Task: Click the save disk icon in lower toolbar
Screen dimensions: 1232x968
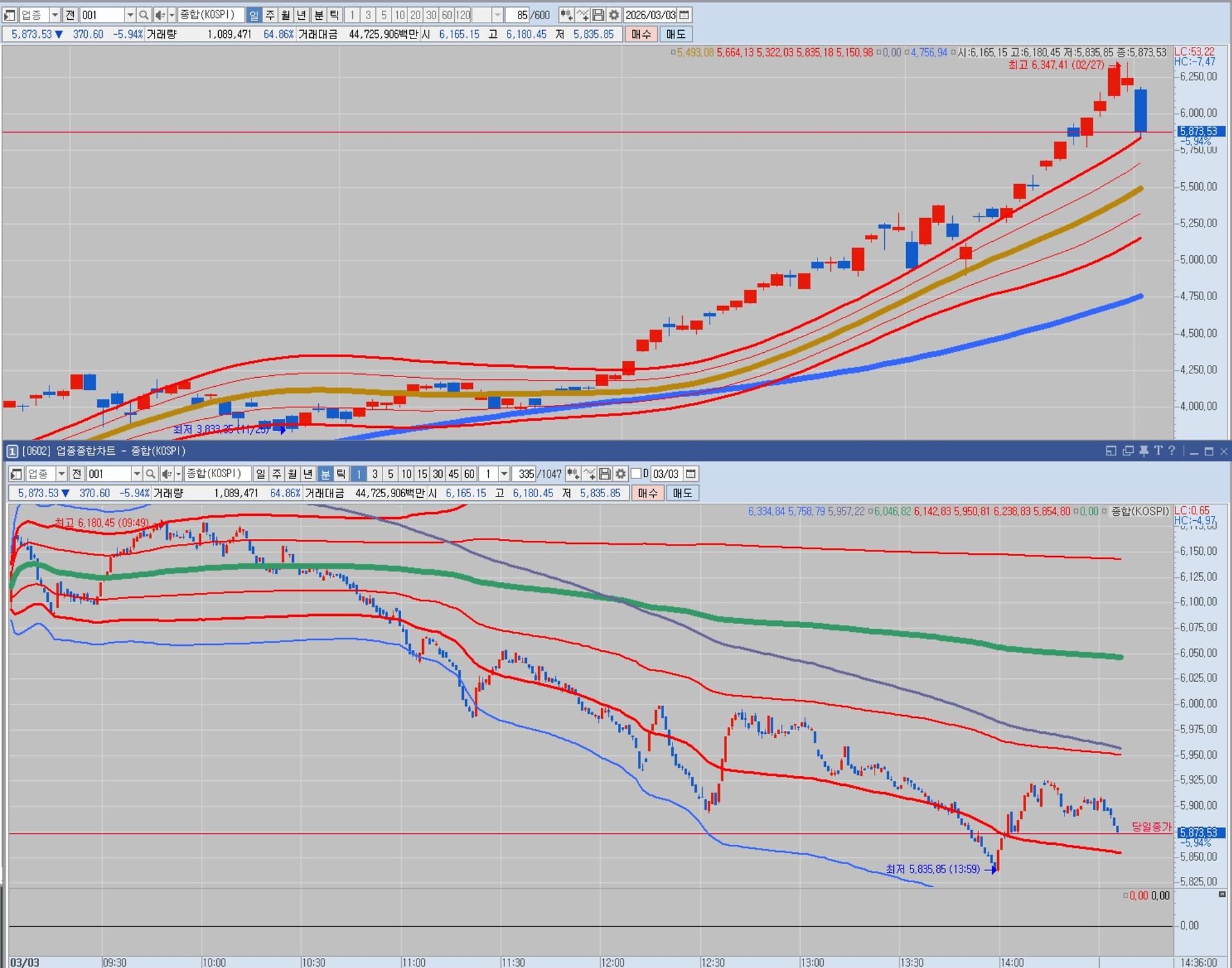Action: click(x=604, y=474)
